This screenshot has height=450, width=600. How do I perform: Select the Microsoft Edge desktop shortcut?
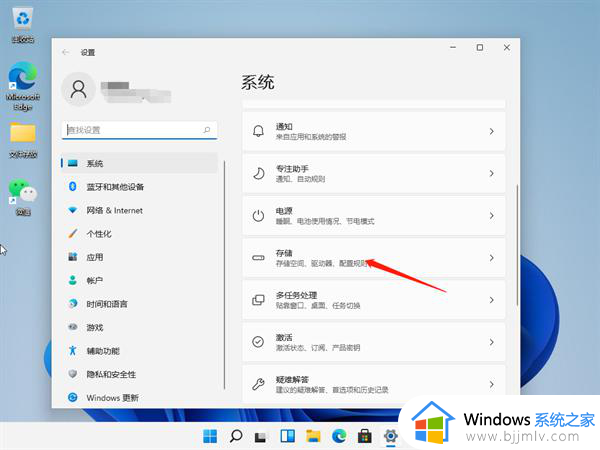(x=23, y=86)
